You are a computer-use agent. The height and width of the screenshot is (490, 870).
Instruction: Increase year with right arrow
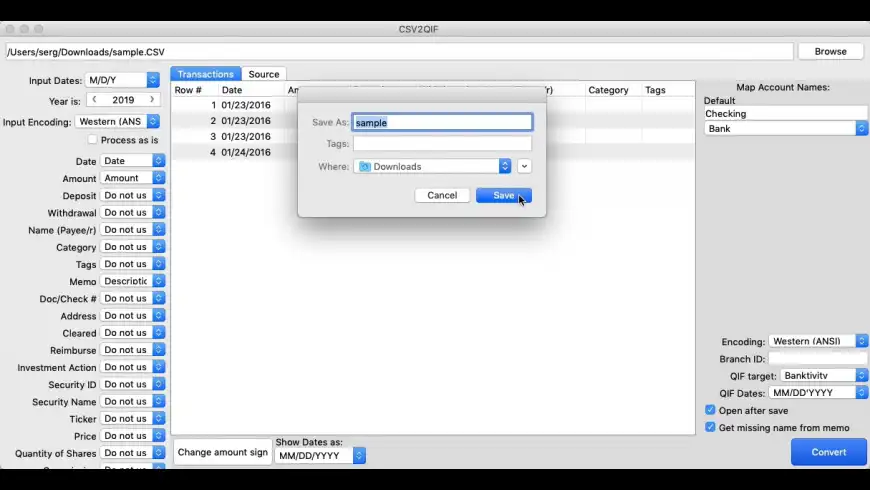point(151,99)
